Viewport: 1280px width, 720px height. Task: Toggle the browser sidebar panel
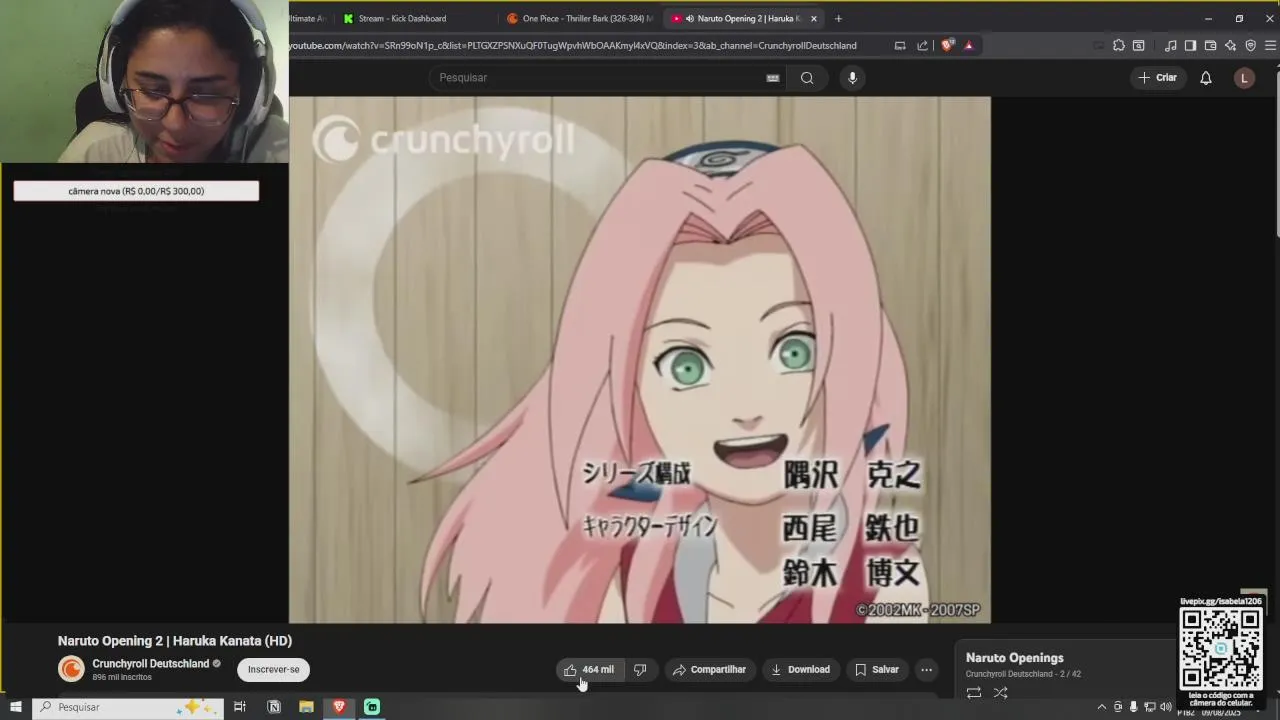pyautogui.click(x=1190, y=45)
